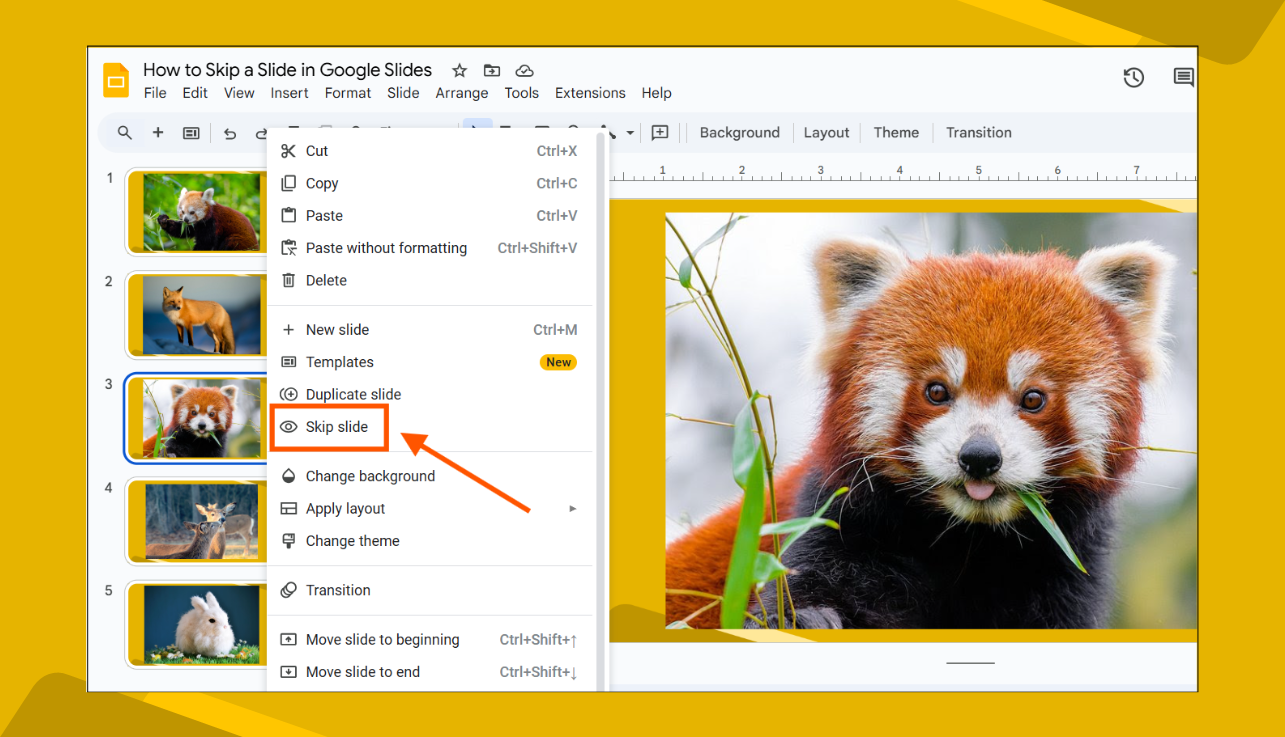This screenshot has height=737, width=1285.
Task: Open the comments panel icon
Action: tap(1183, 76)
